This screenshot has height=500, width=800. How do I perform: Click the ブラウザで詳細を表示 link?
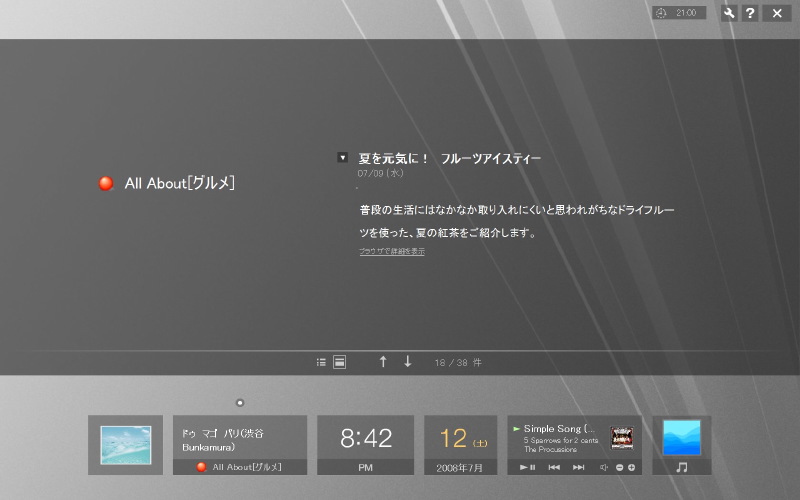pyautogui.click(x=392, y=252)
